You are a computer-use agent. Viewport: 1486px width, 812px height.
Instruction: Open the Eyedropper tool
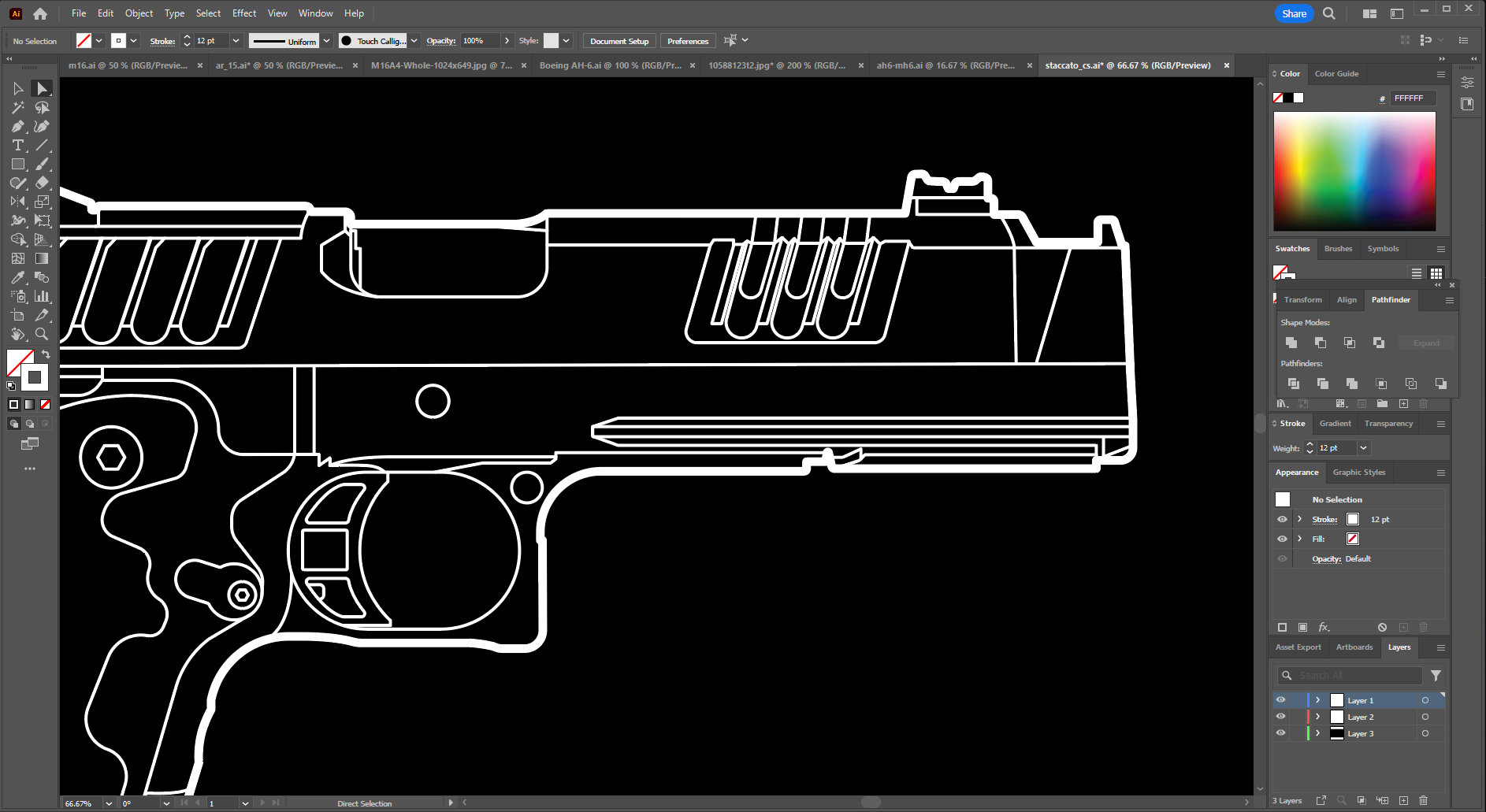coord(18,277)
